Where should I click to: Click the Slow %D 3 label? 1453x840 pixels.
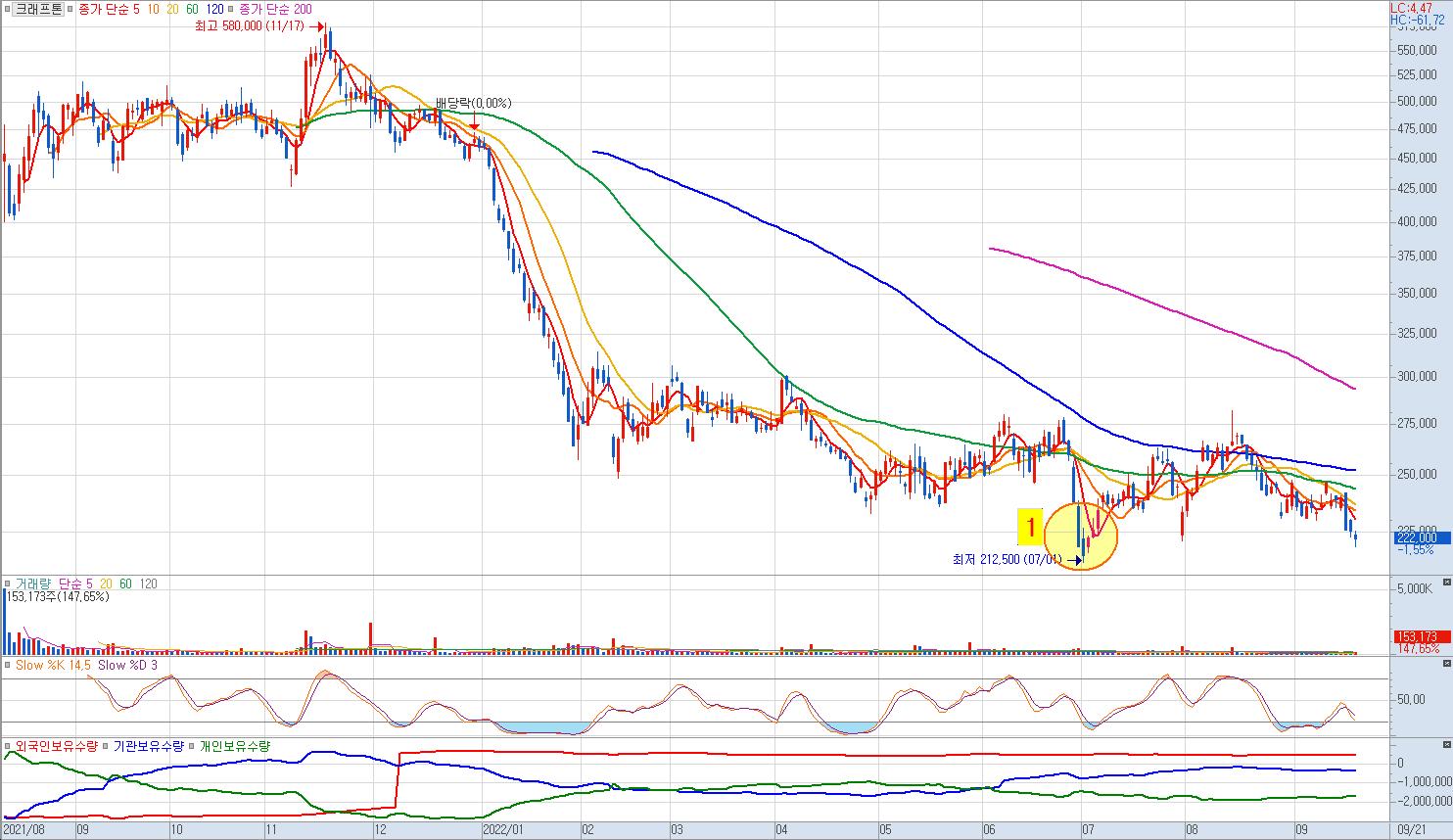[129, 666]
